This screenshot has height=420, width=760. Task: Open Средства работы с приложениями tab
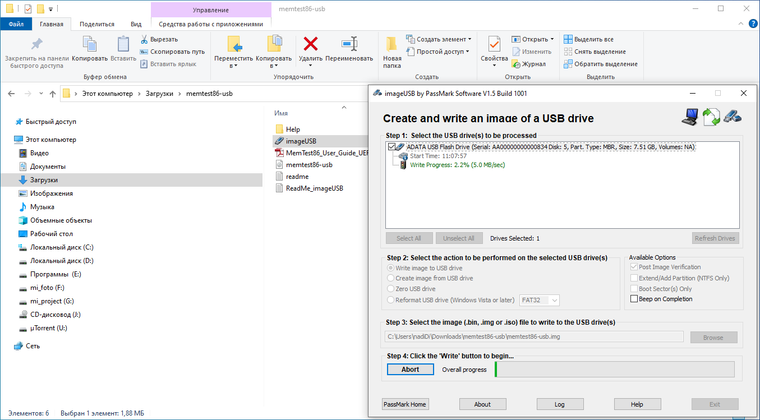[211, 24]
